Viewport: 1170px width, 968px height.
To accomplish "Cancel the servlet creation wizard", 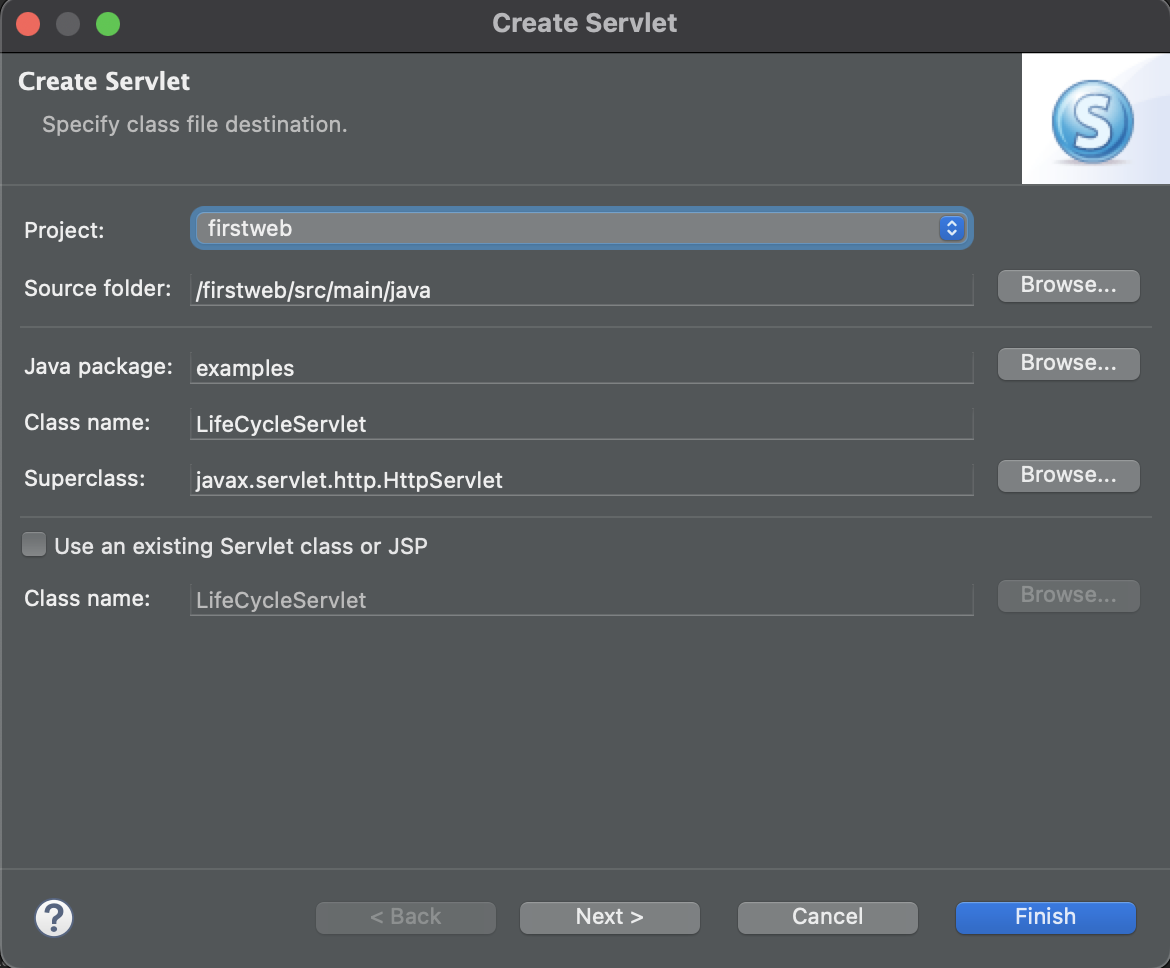I will 827,917.
